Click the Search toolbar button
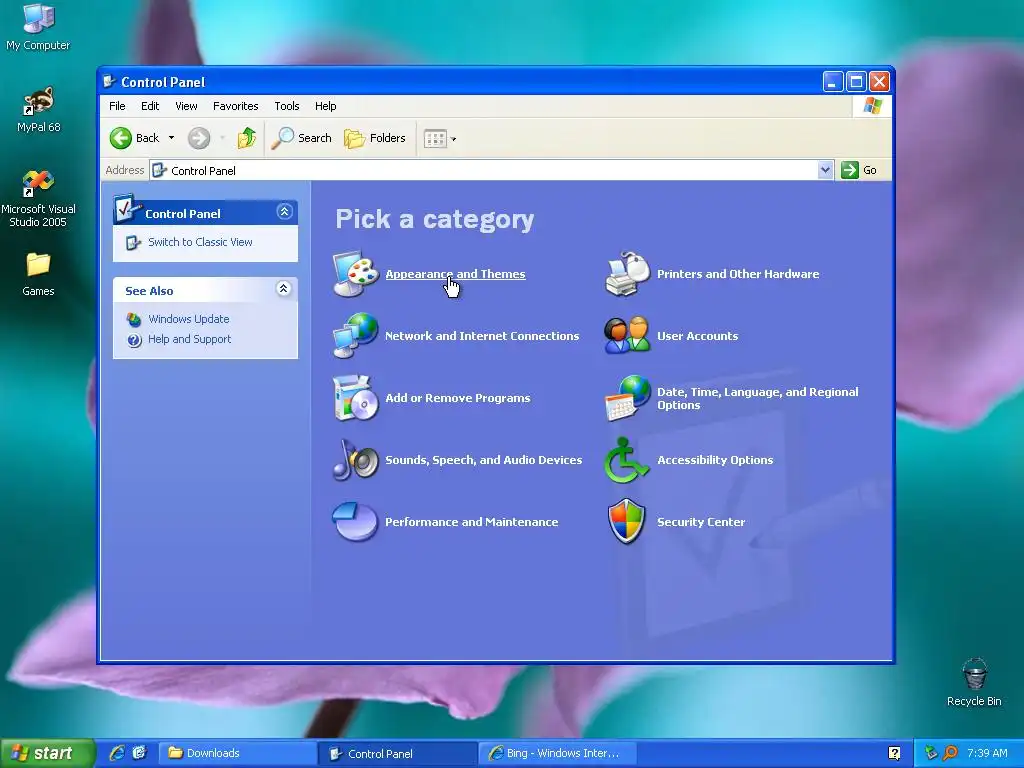This screenshot has height=768, width=1024. 302,138
